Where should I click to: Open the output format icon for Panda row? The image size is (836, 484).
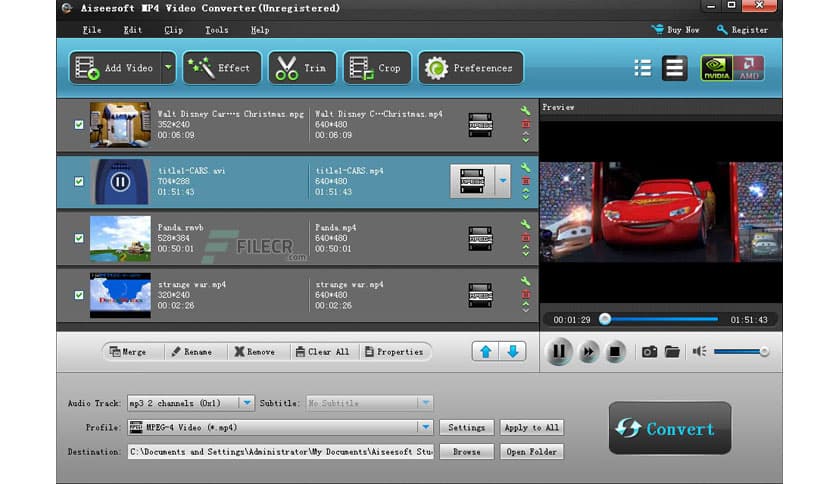coord(480,238)
